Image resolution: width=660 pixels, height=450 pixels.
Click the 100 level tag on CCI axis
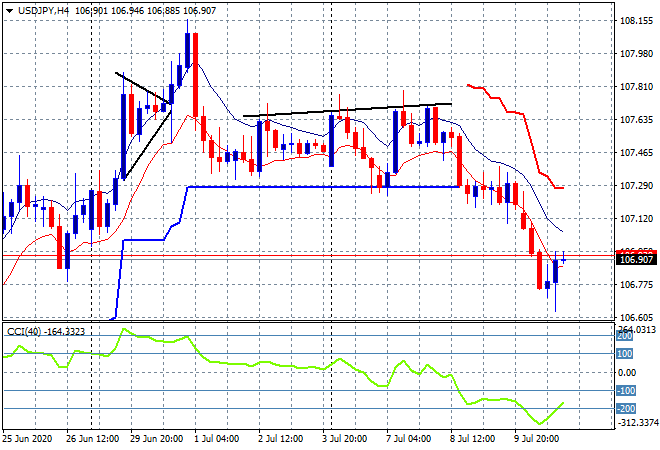click(x=625, y=354)
